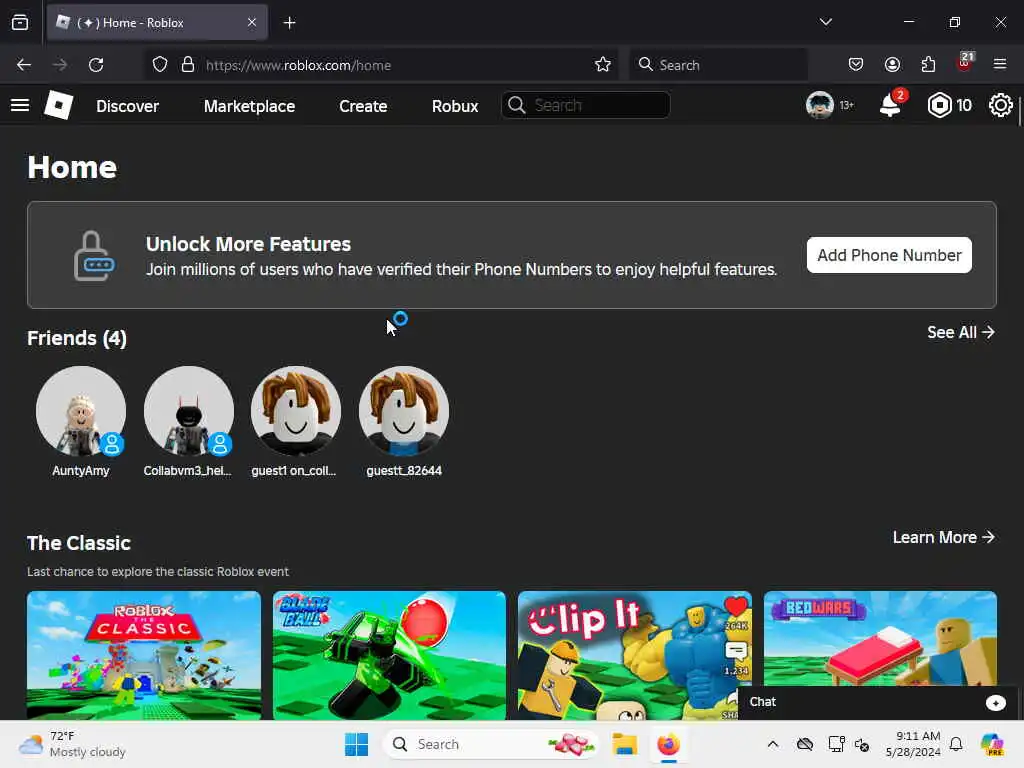Open your avatar profile in navbar
The width and height of the screenshot is (1024, 768).
click(x=820, y=105)
